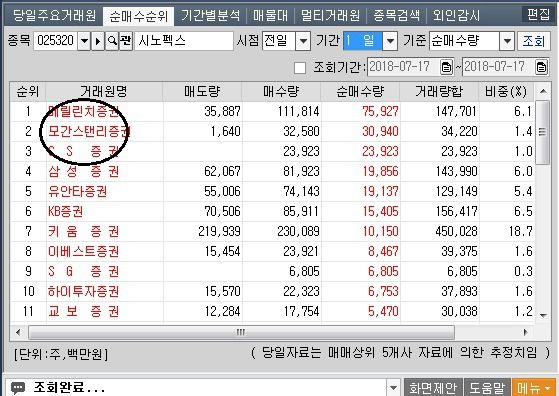Sort by the 매수량 column header
Viewport: 559px width, 396px height.
tap(281, 92)
